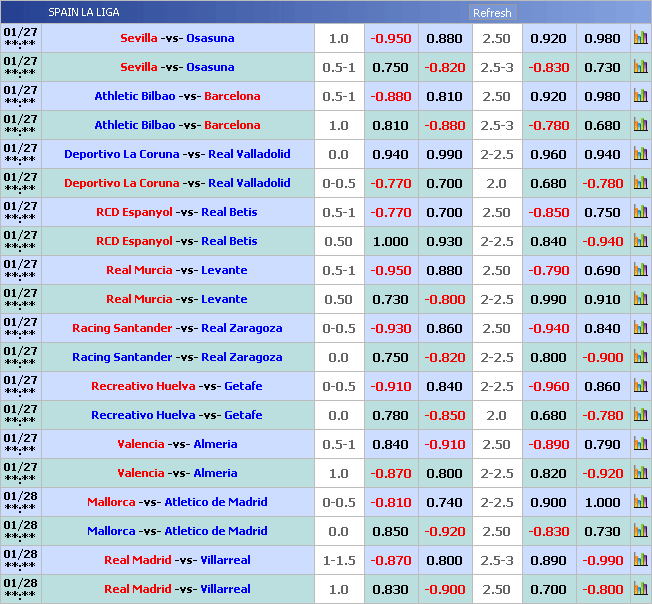Open chart icon for Mallorca-Atletico 0.0 handicap row
The height and width of the screenshot is (604, 652).
(640, 531)
